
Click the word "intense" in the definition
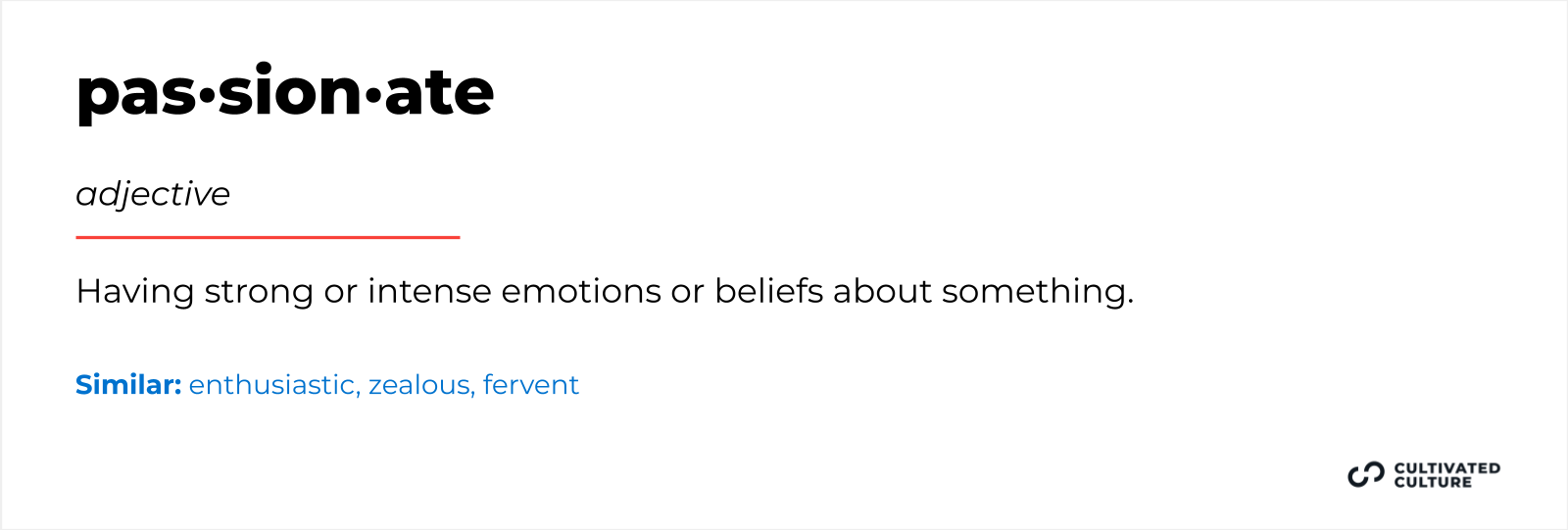coord(429,291)
